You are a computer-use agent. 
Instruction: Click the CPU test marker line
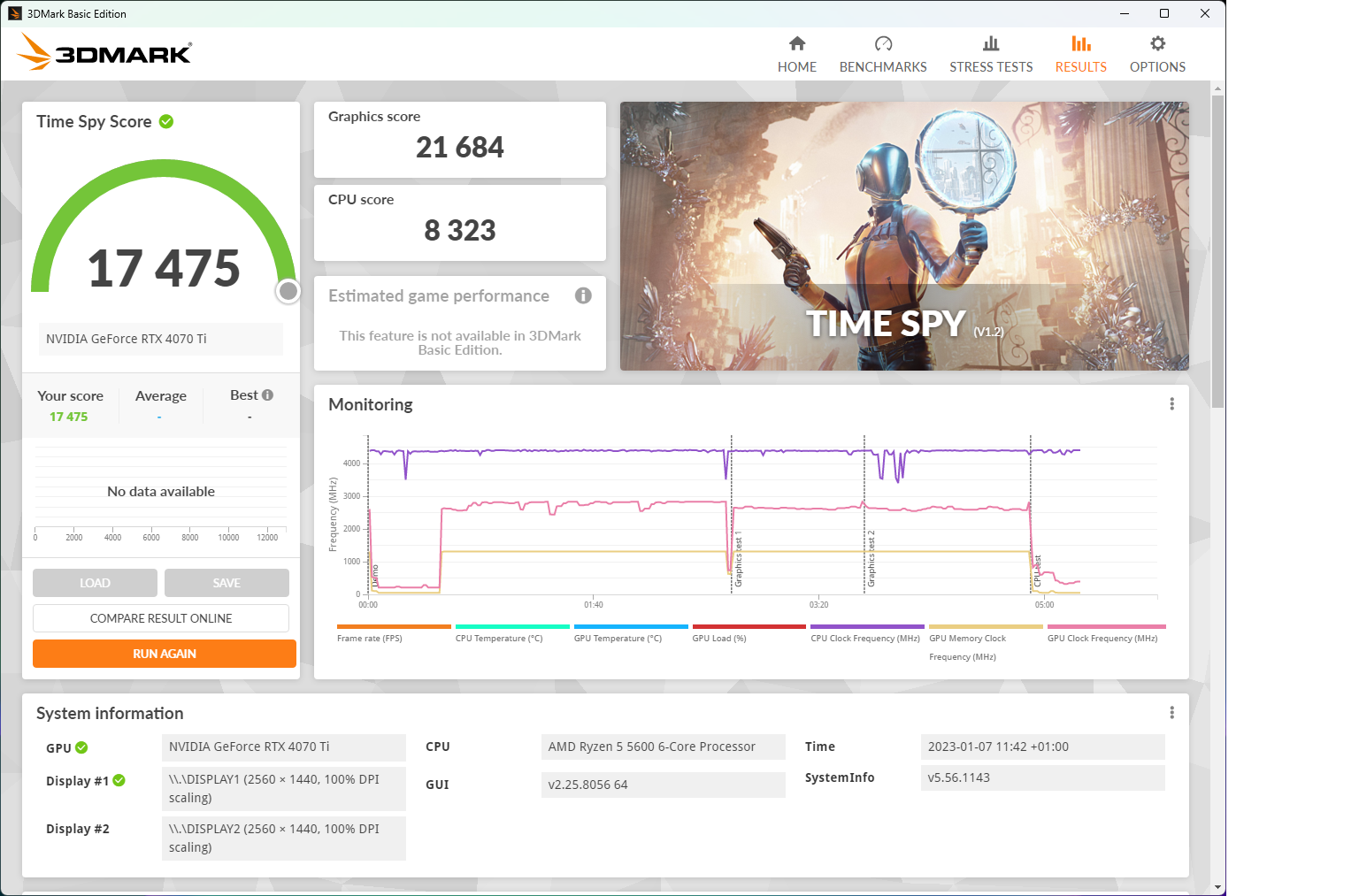pyautogui.click(x=1031, y=515)
